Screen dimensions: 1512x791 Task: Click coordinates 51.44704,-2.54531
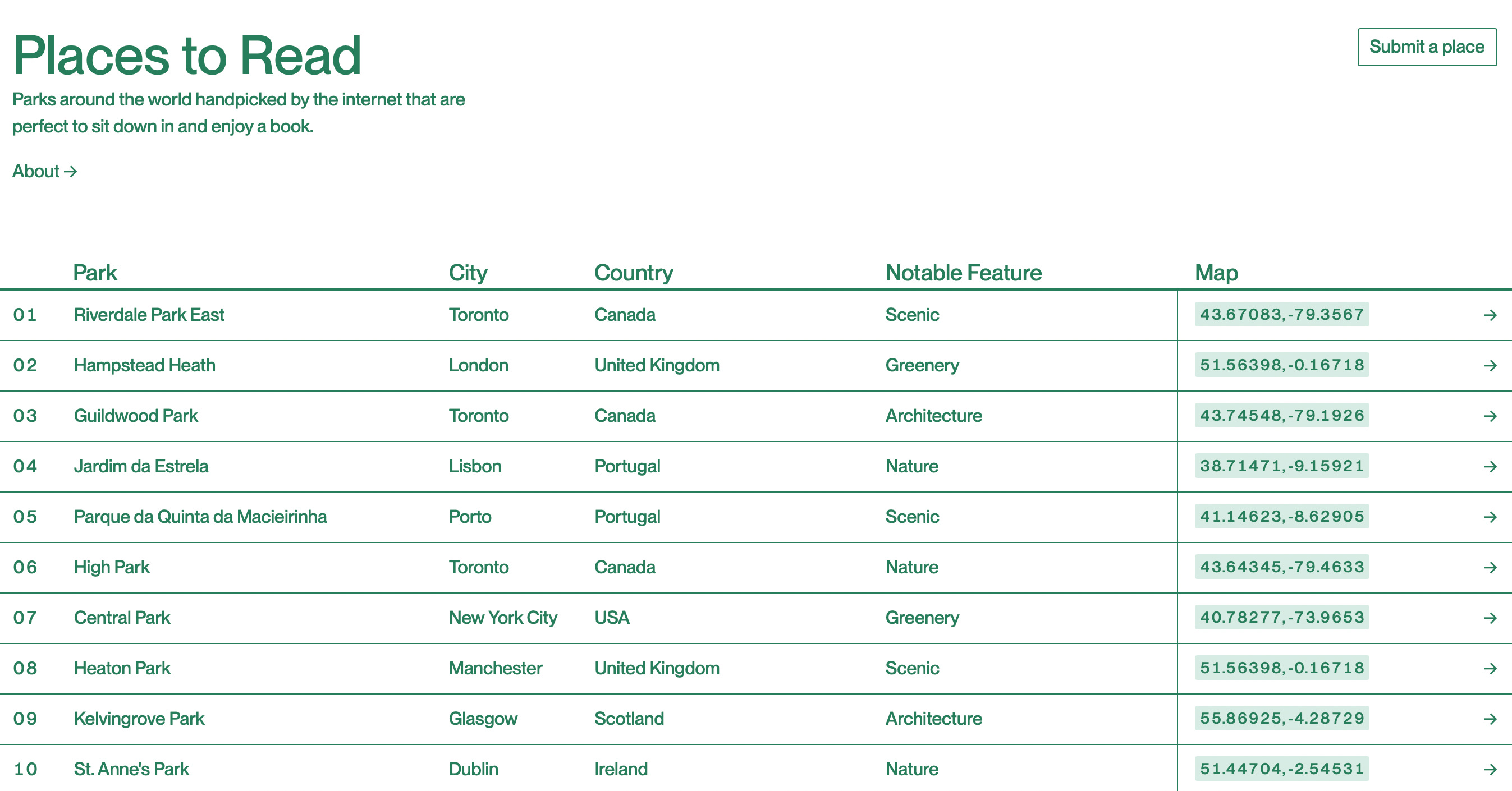[x=1282, y=769]
